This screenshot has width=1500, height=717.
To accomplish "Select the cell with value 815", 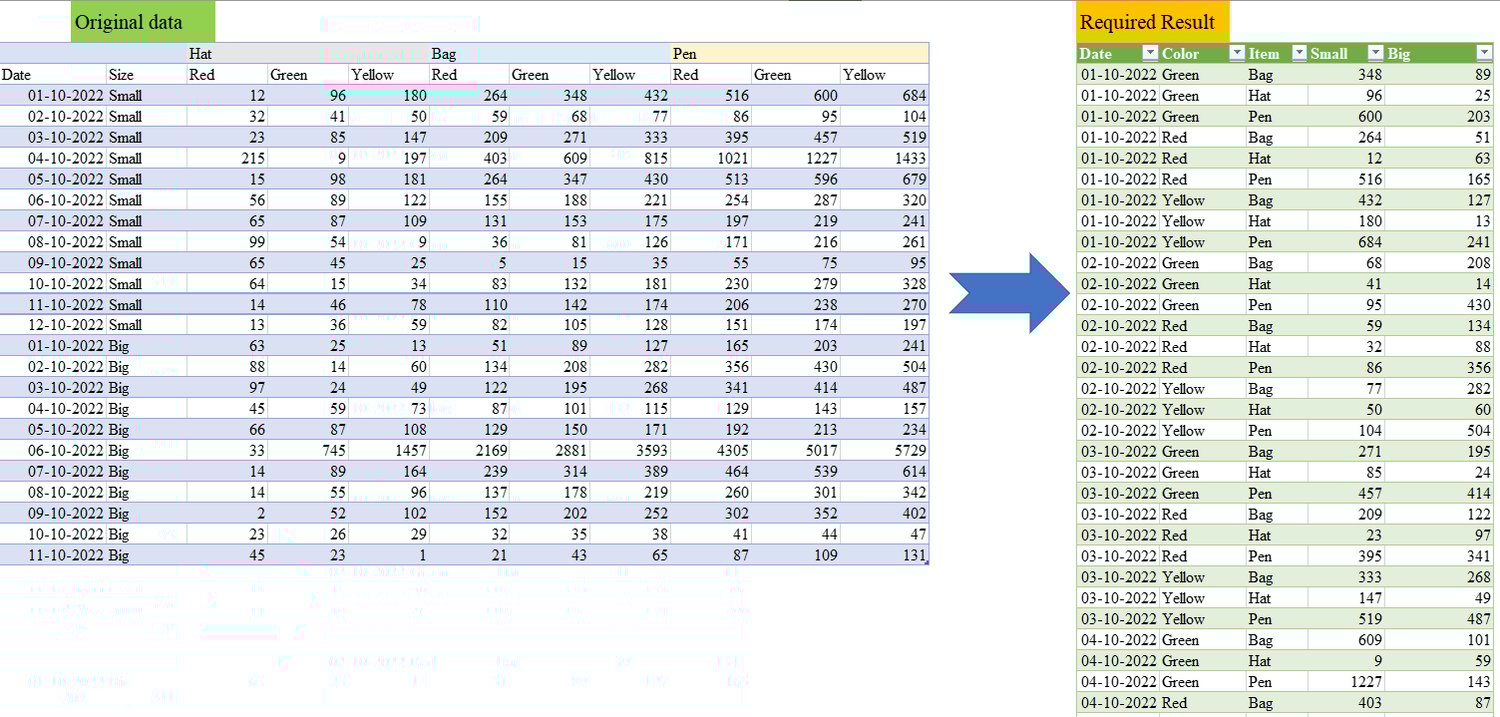I will tap(630, 158).
